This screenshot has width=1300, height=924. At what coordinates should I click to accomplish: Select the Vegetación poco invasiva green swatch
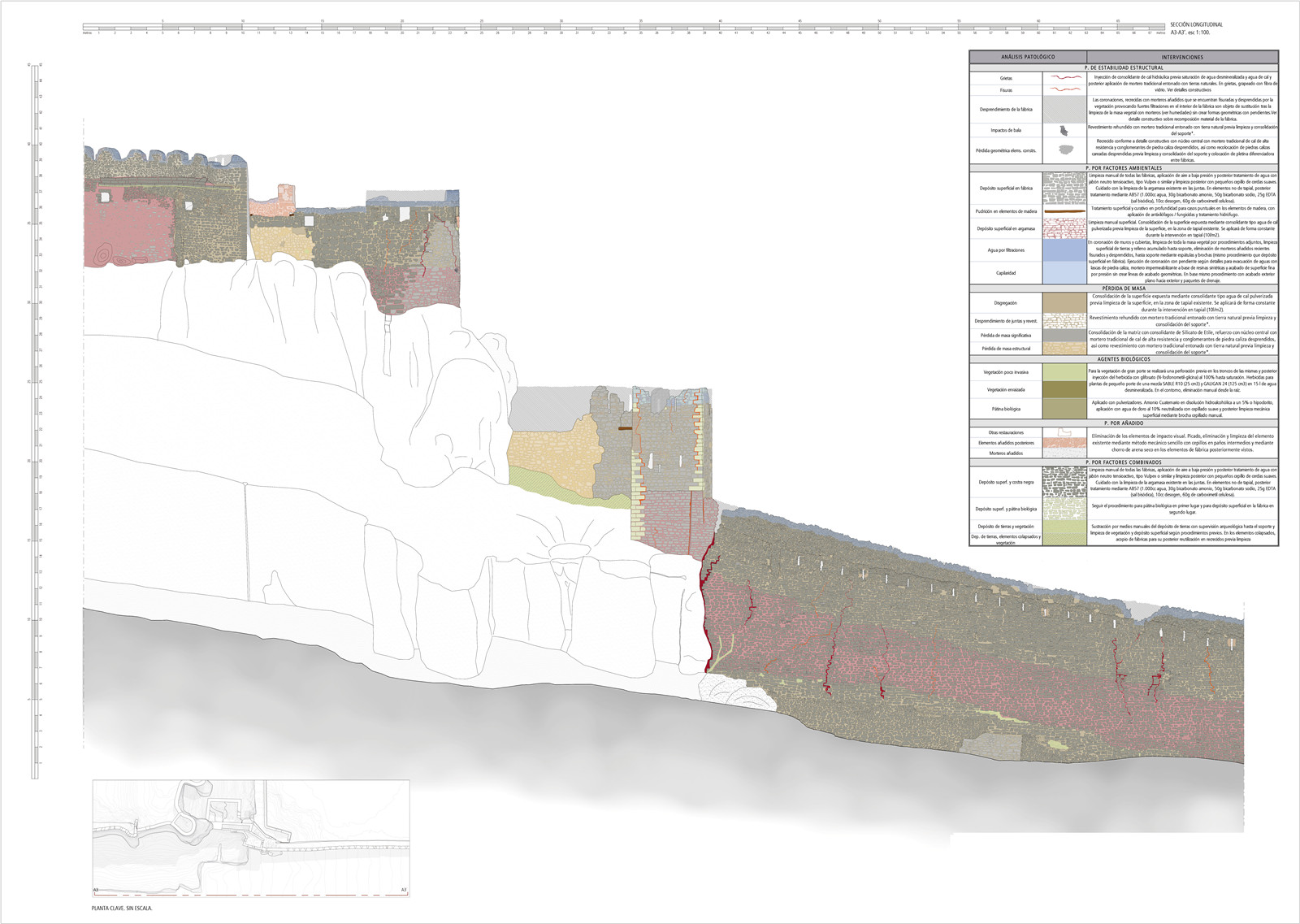[1064, 371]
